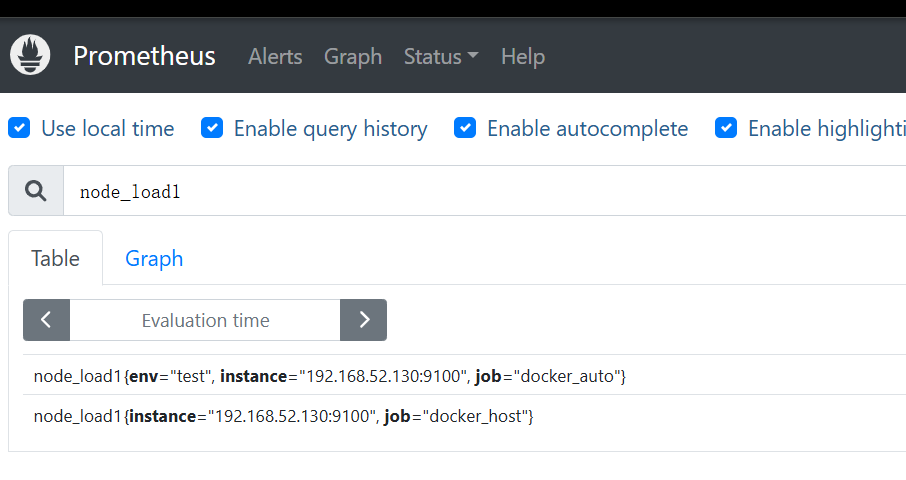This screenshot has height=480, width=906.
Task: Go to next evaluation time arrow
Action: [363, 320]
